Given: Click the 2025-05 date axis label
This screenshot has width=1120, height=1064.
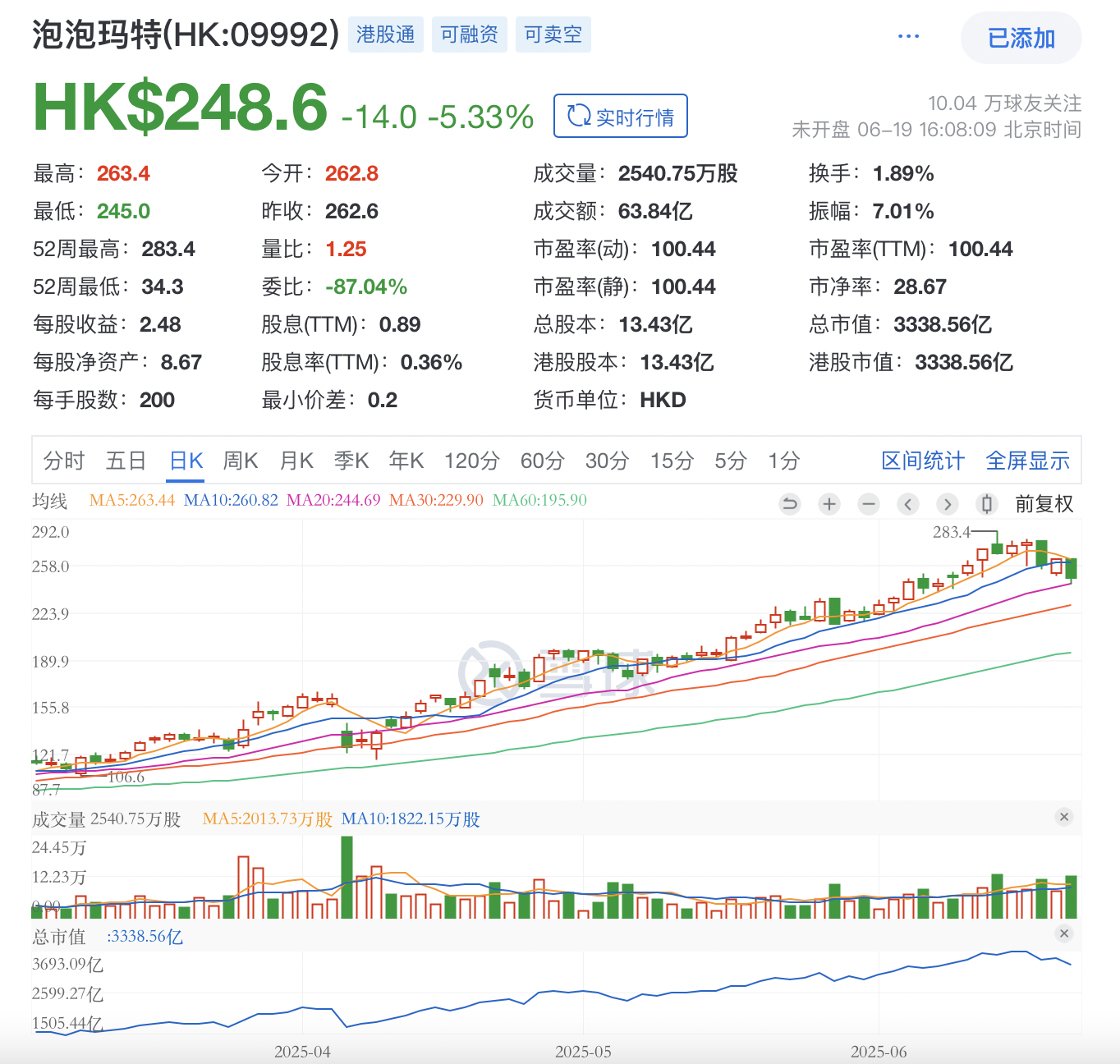Looking at the screenshot, I should [x=583, y=1052].
